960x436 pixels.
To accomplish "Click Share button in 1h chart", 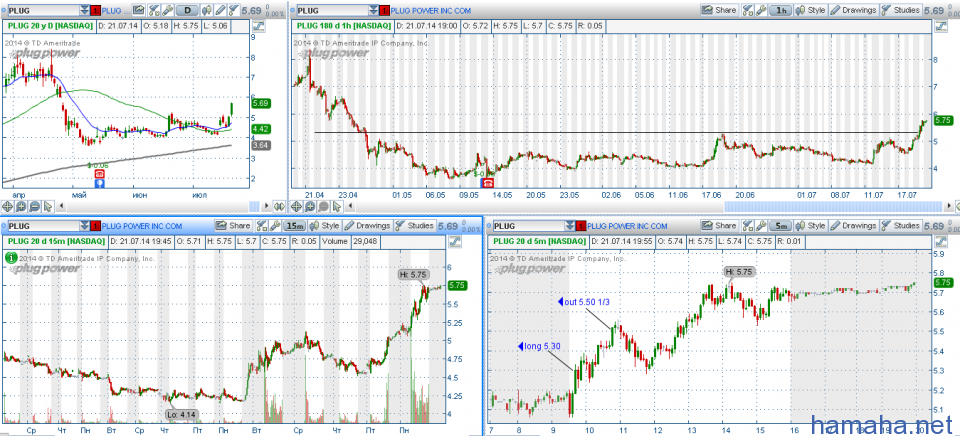I will click(719, 10).
